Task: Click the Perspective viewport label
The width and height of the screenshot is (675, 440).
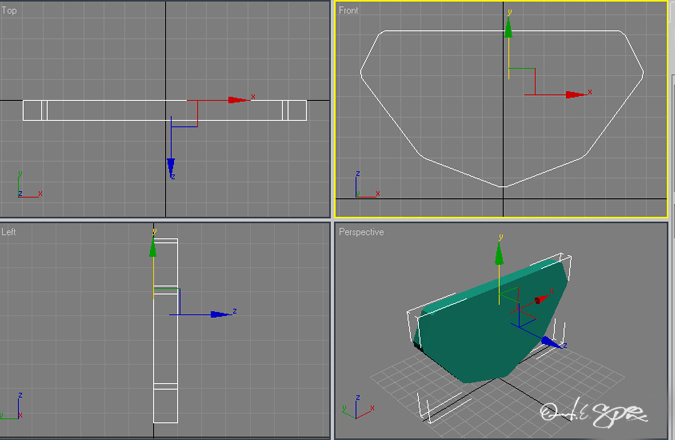Action: click(361, 232)
